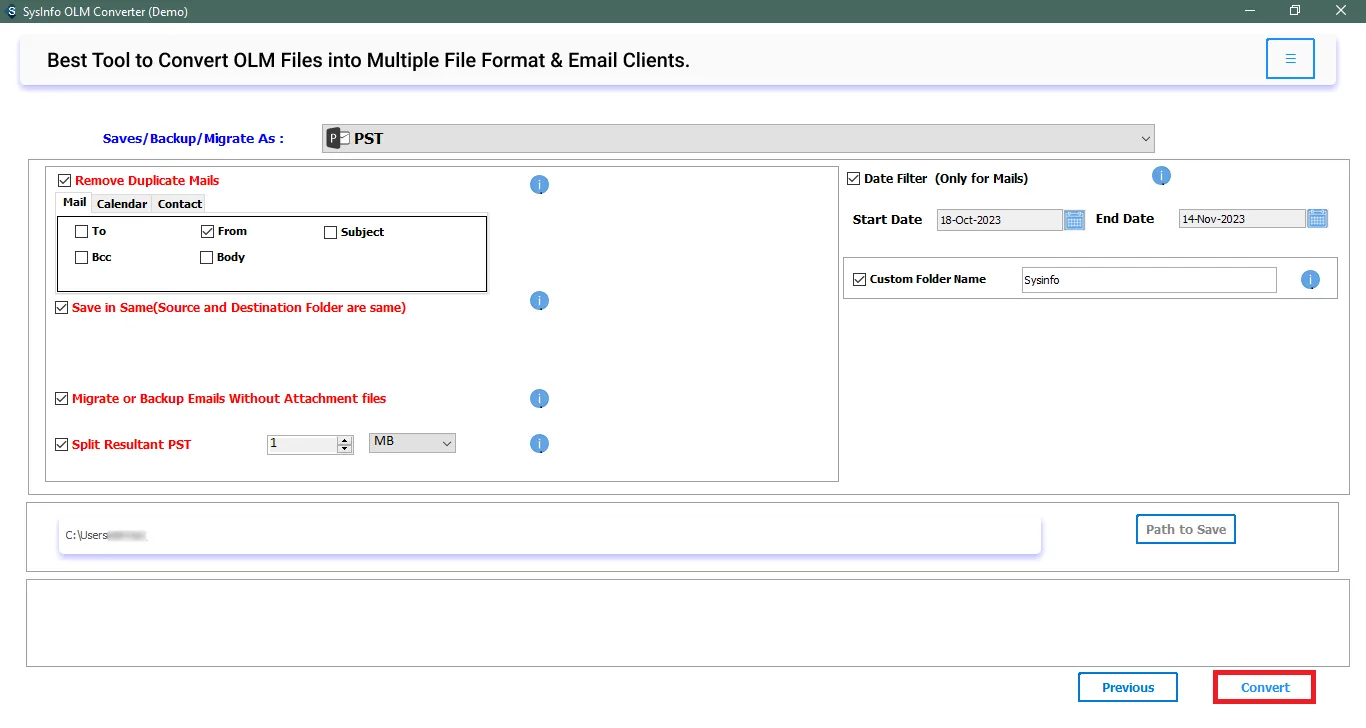This screenshot has height=728, width=1366.
Task: Click info icon next to Date Filter
Action: (1161, 177)
